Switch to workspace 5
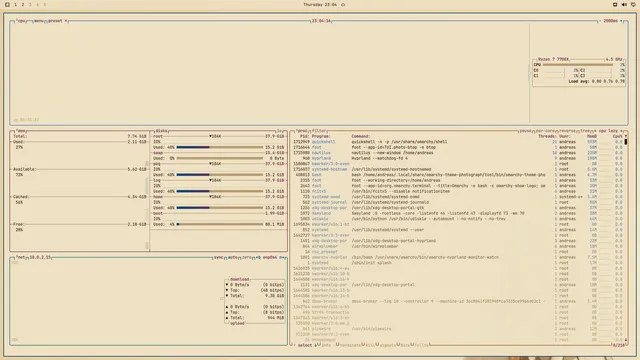 (x=44, y=4)
